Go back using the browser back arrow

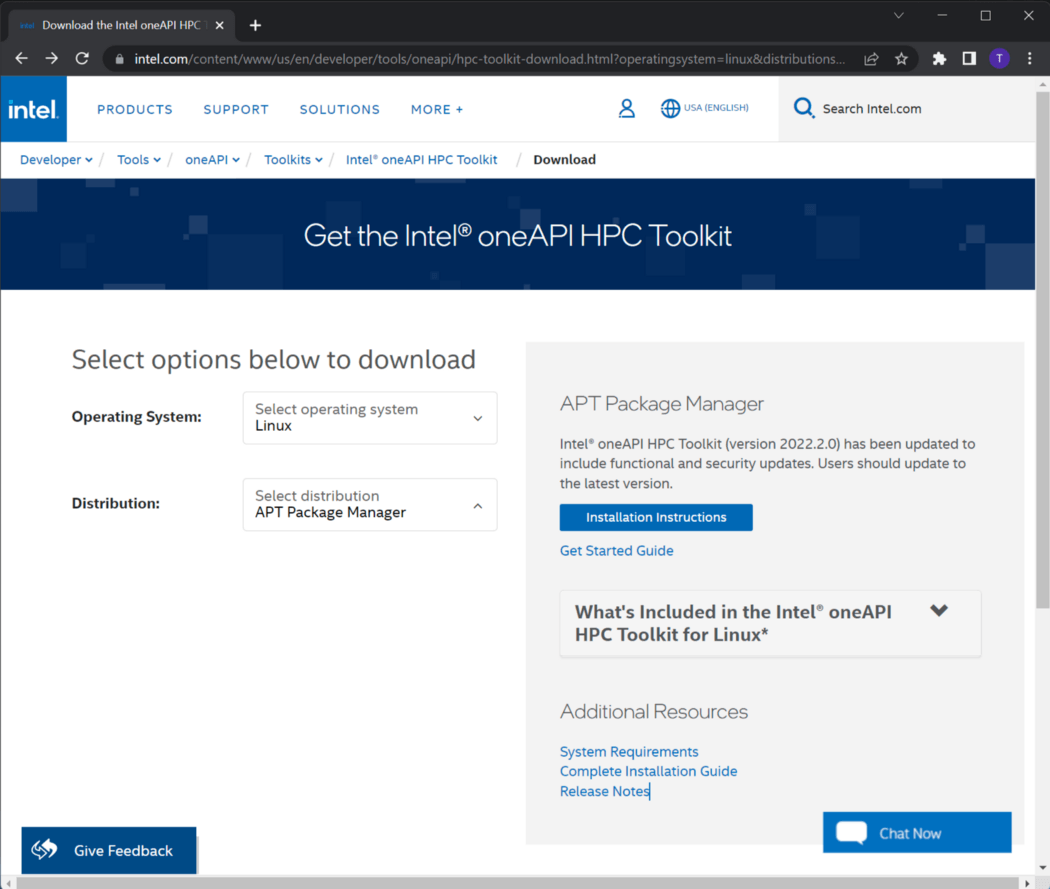[x=21, y=59]
